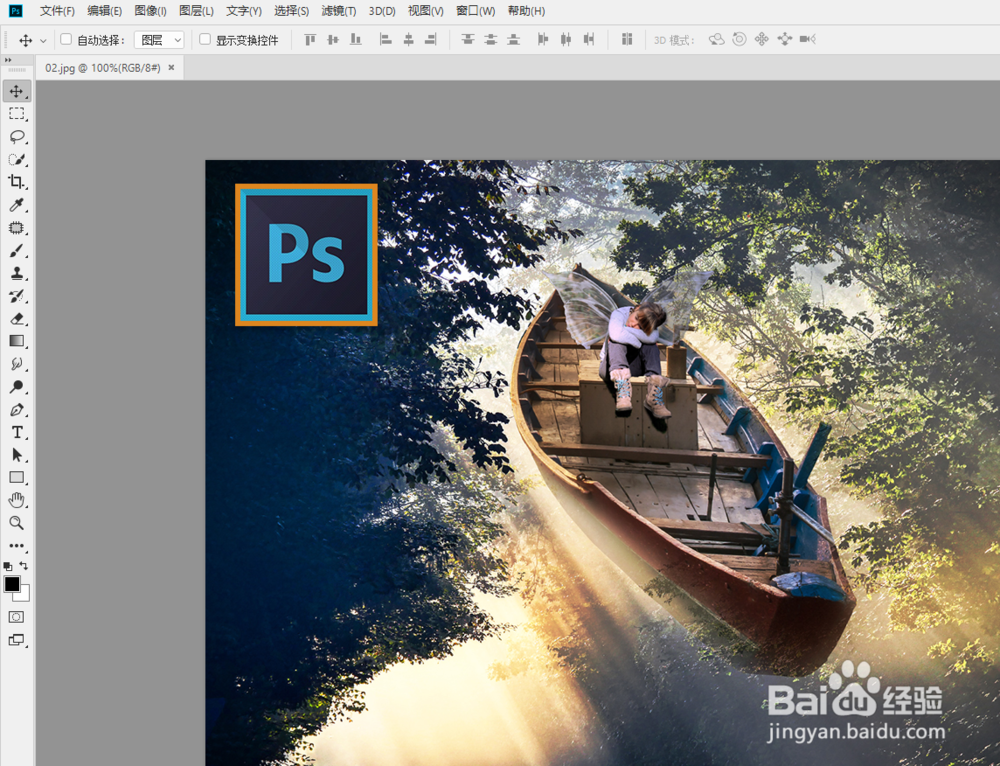Select the Zoom tool
The image size is (1000, 766).
pos(17,524)
